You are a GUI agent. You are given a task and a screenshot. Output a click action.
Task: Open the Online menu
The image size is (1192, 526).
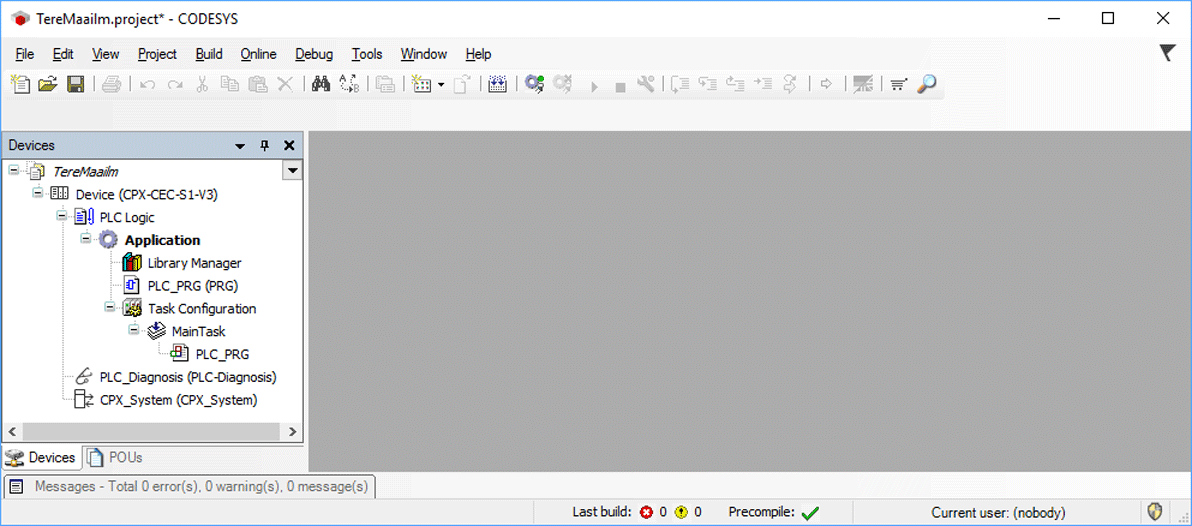tap(258, 54)
